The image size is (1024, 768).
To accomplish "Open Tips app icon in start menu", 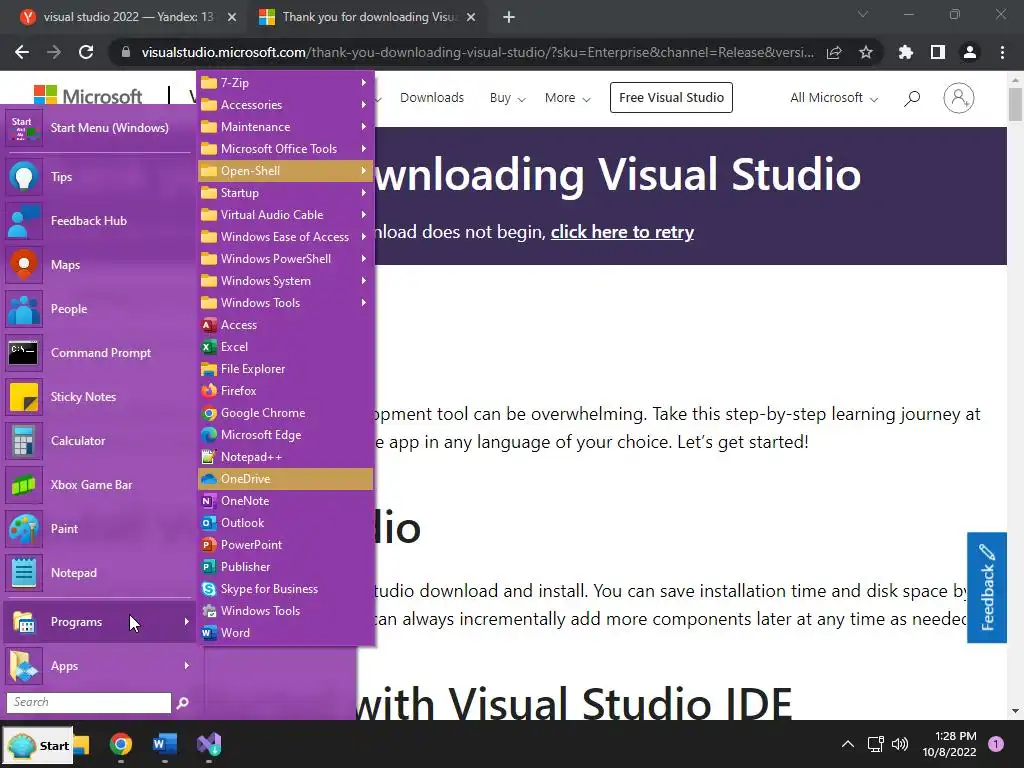I will point(24,177).
